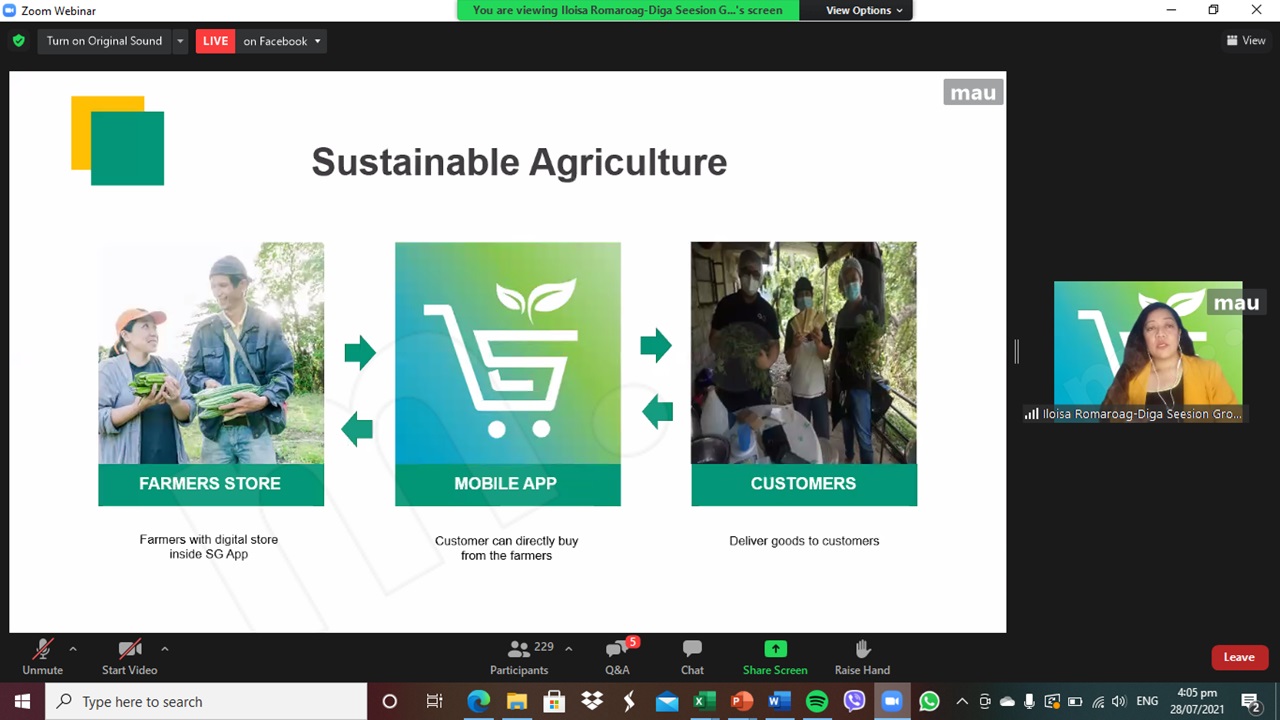
Task: Open the Windows Start menu
Action: [22, 701]
